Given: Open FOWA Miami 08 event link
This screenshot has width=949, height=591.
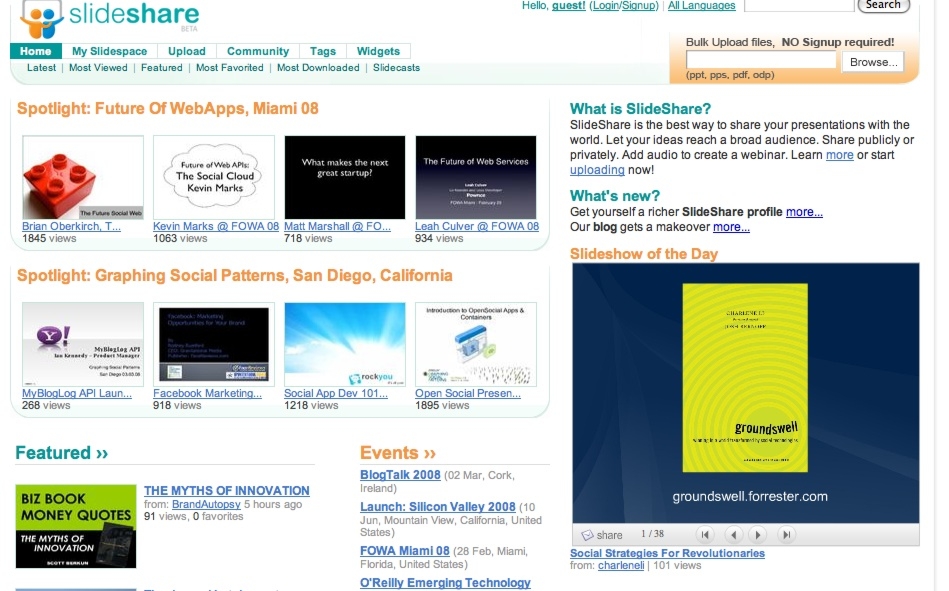Looking at the screenshot, I should [404, 551].
